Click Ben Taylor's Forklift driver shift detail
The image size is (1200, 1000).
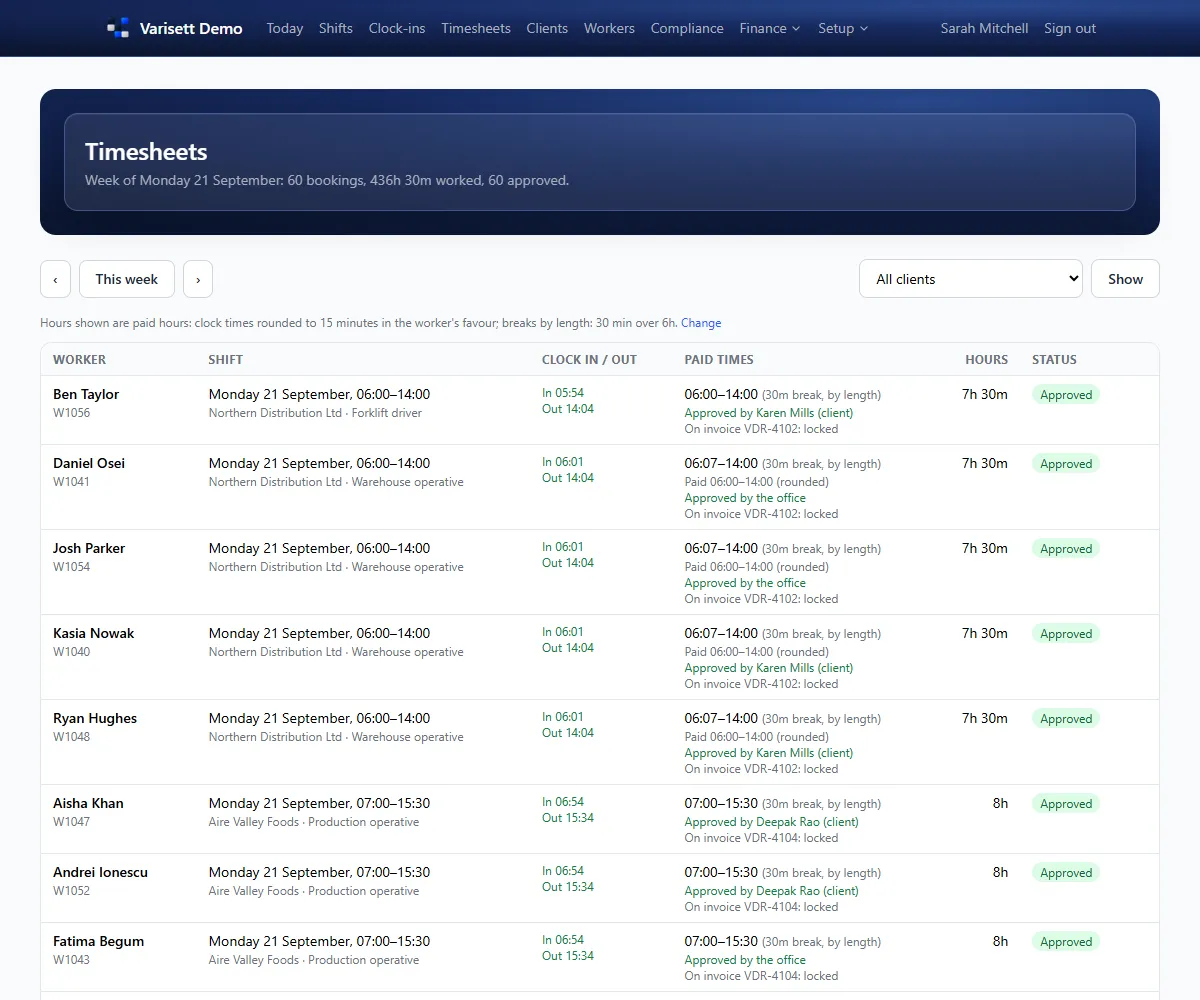pyautogui.click(x=386, y=413)
